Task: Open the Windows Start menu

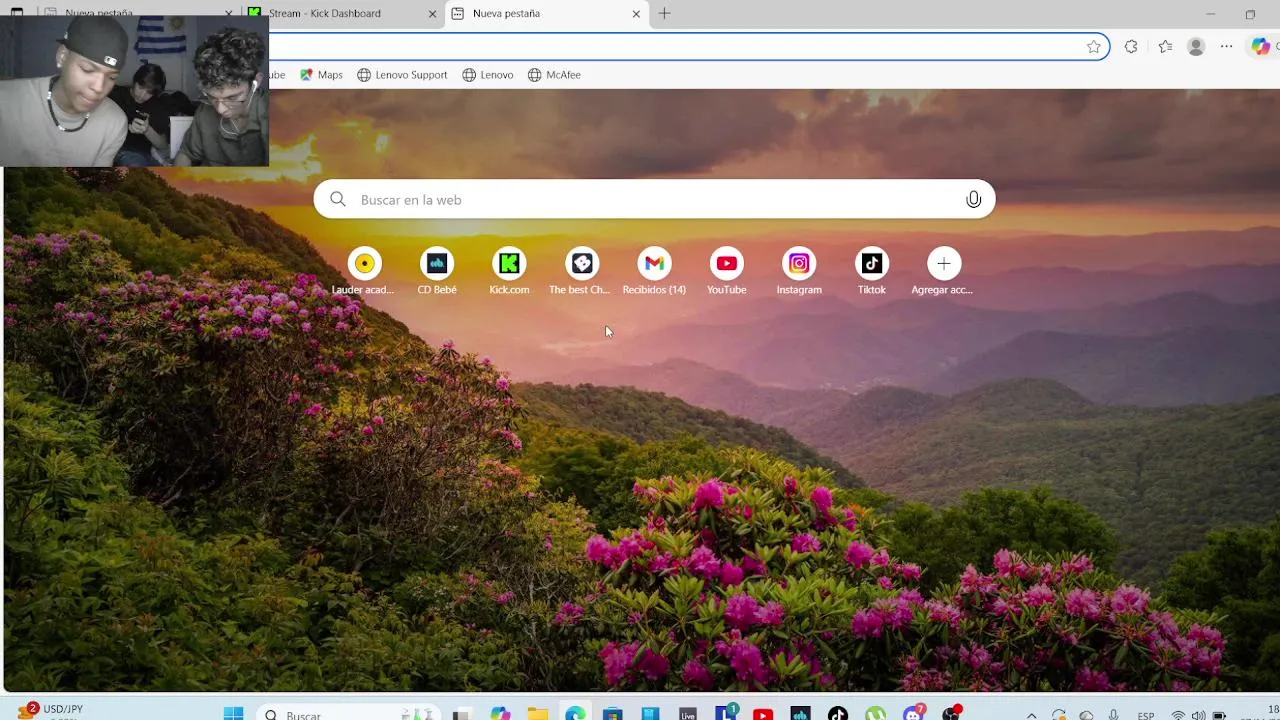Action: [233, 713]
